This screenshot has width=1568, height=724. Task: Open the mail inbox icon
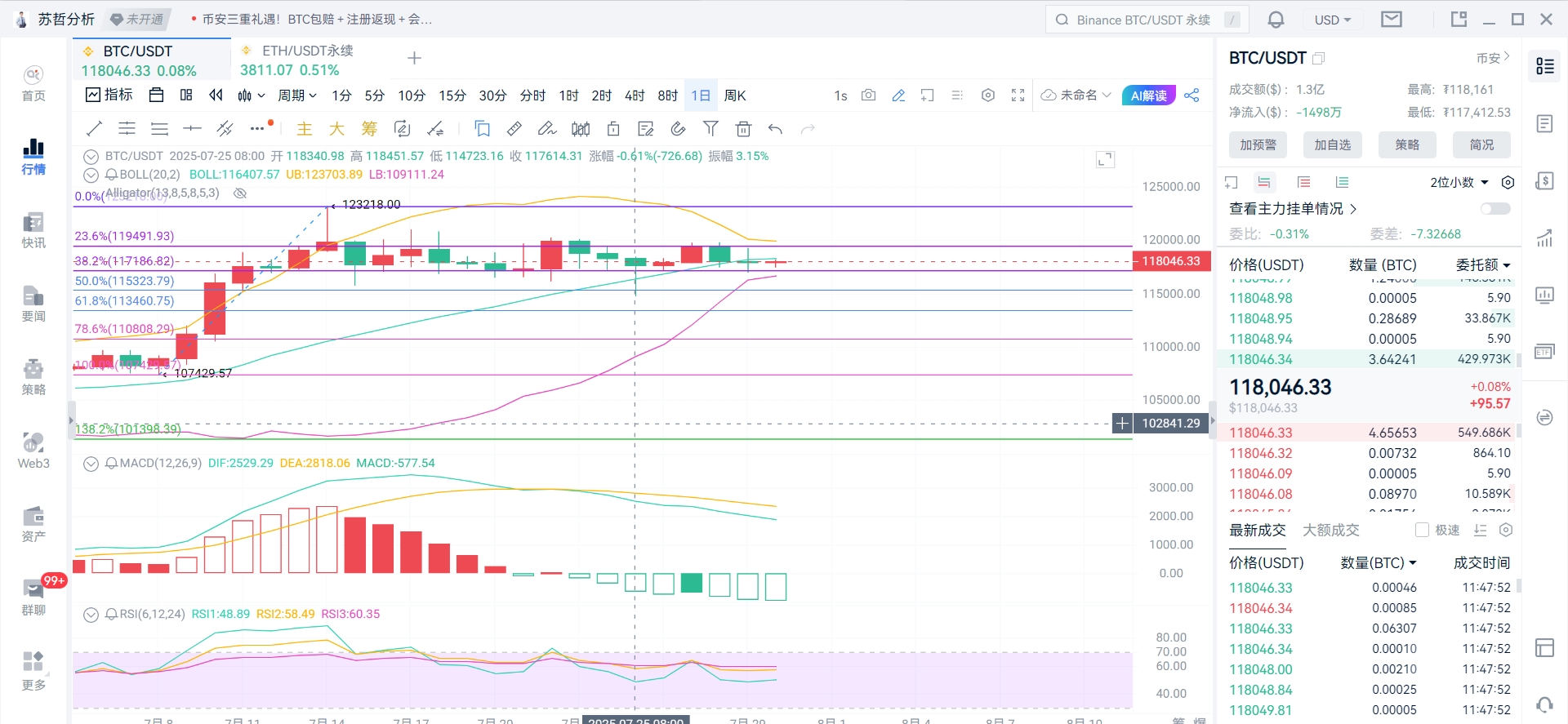click(1392, 20)
